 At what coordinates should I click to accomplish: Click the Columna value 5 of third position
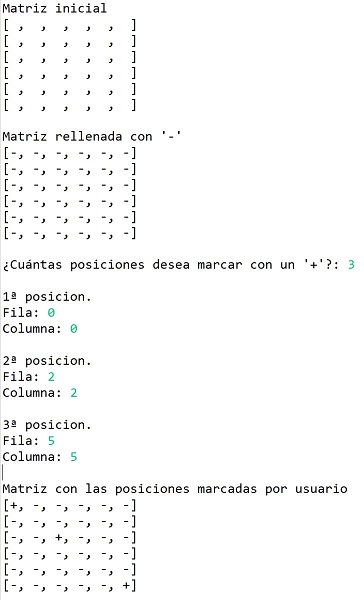coord(73,457)
